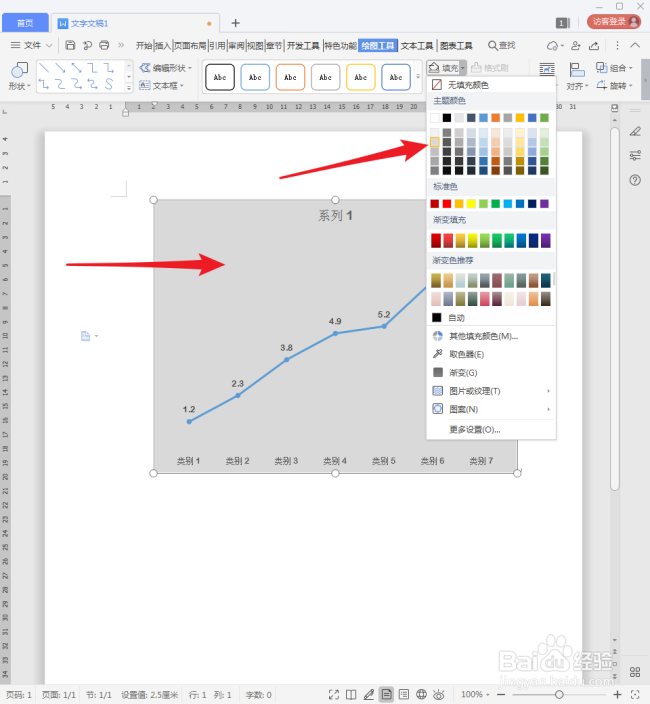Pick yellow from standard colors
650x704 pixels.
pyautogui.click(x=471, y=204)
